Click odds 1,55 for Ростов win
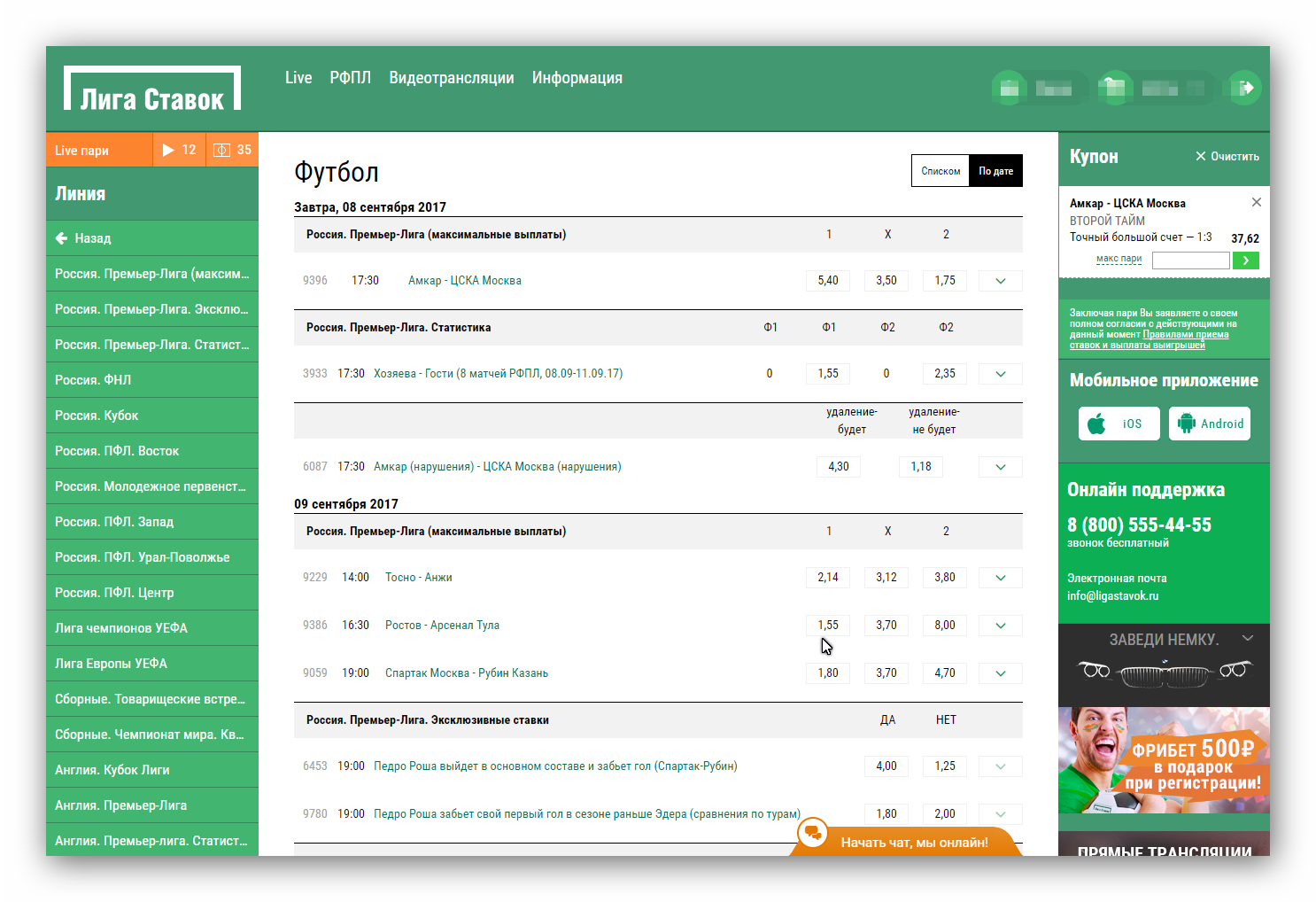Screen dimensions: 1316x902 pyautogui.click(x=828, y=626)
